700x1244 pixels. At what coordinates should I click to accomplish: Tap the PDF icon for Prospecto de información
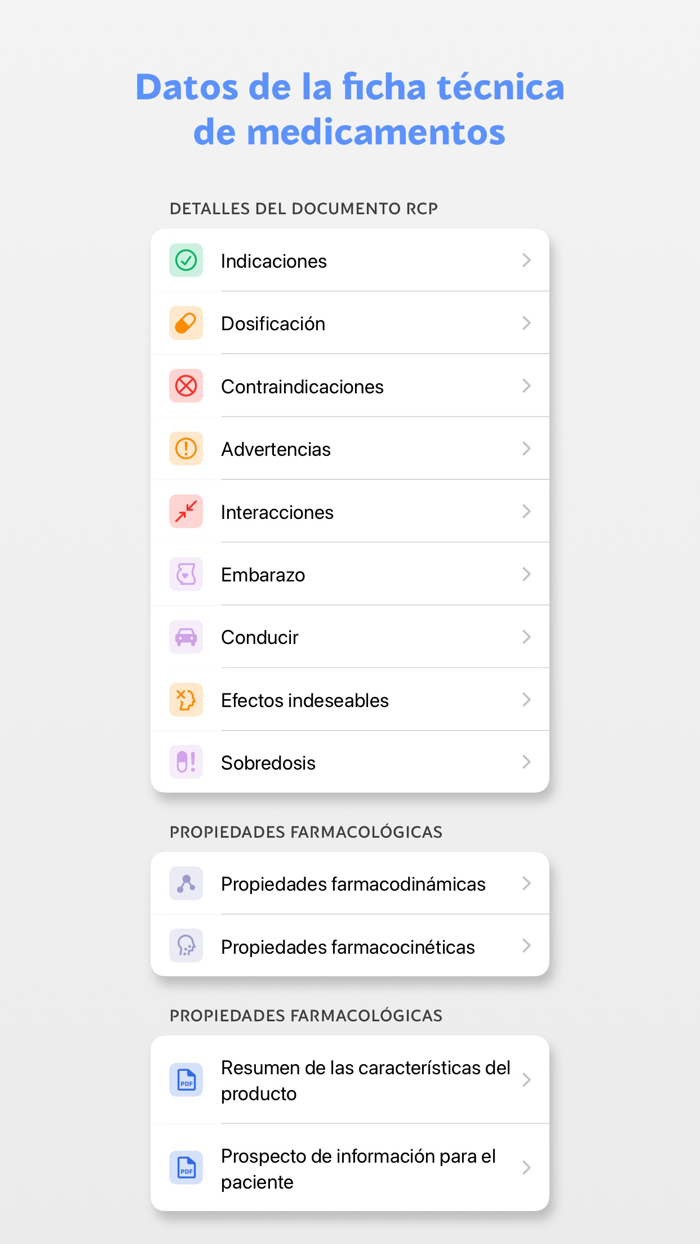click(x=186, y=1167)
